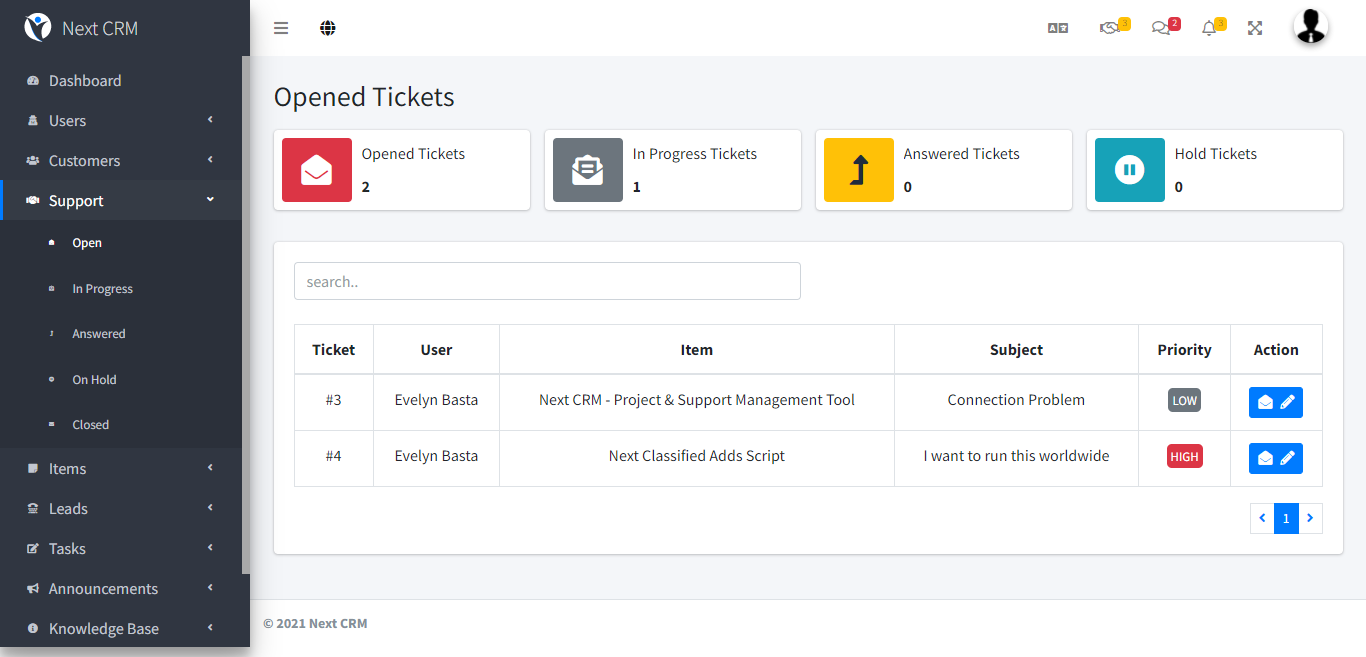This screenshot has width=1366, height=657.
Task: Expand the Users sidebar menu
Action: click(x=120, y=121)
